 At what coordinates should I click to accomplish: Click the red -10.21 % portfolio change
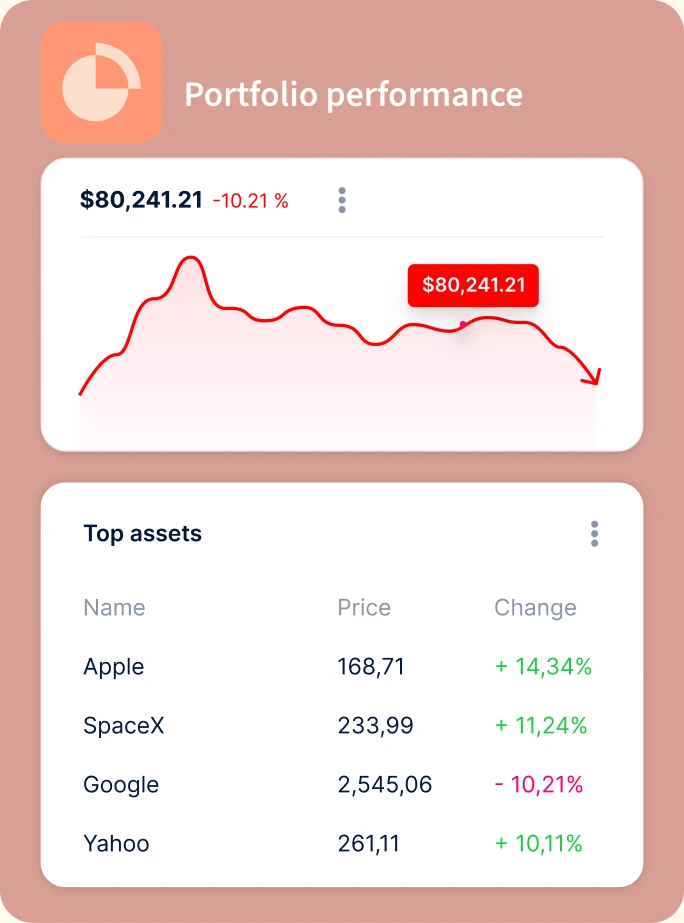251,201
